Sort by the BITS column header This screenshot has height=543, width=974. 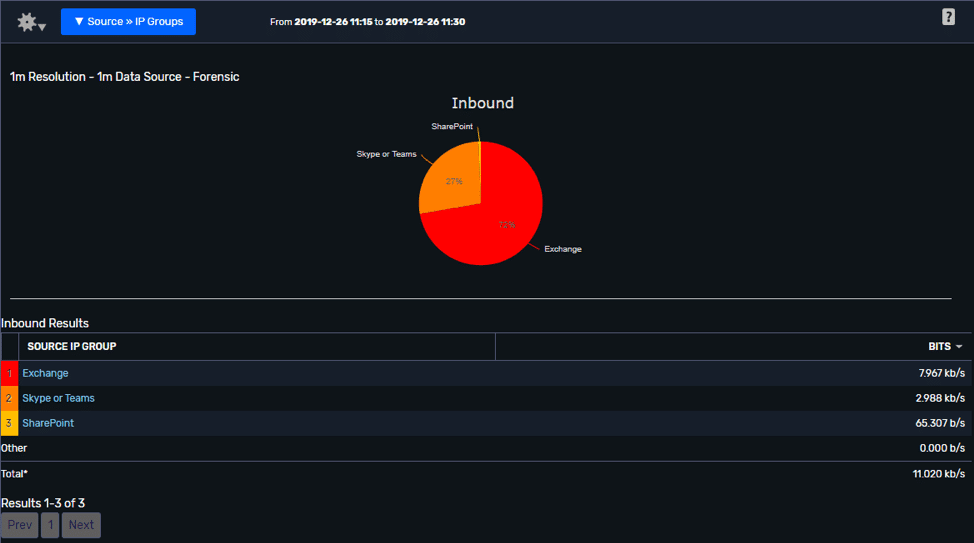point(945,347)
